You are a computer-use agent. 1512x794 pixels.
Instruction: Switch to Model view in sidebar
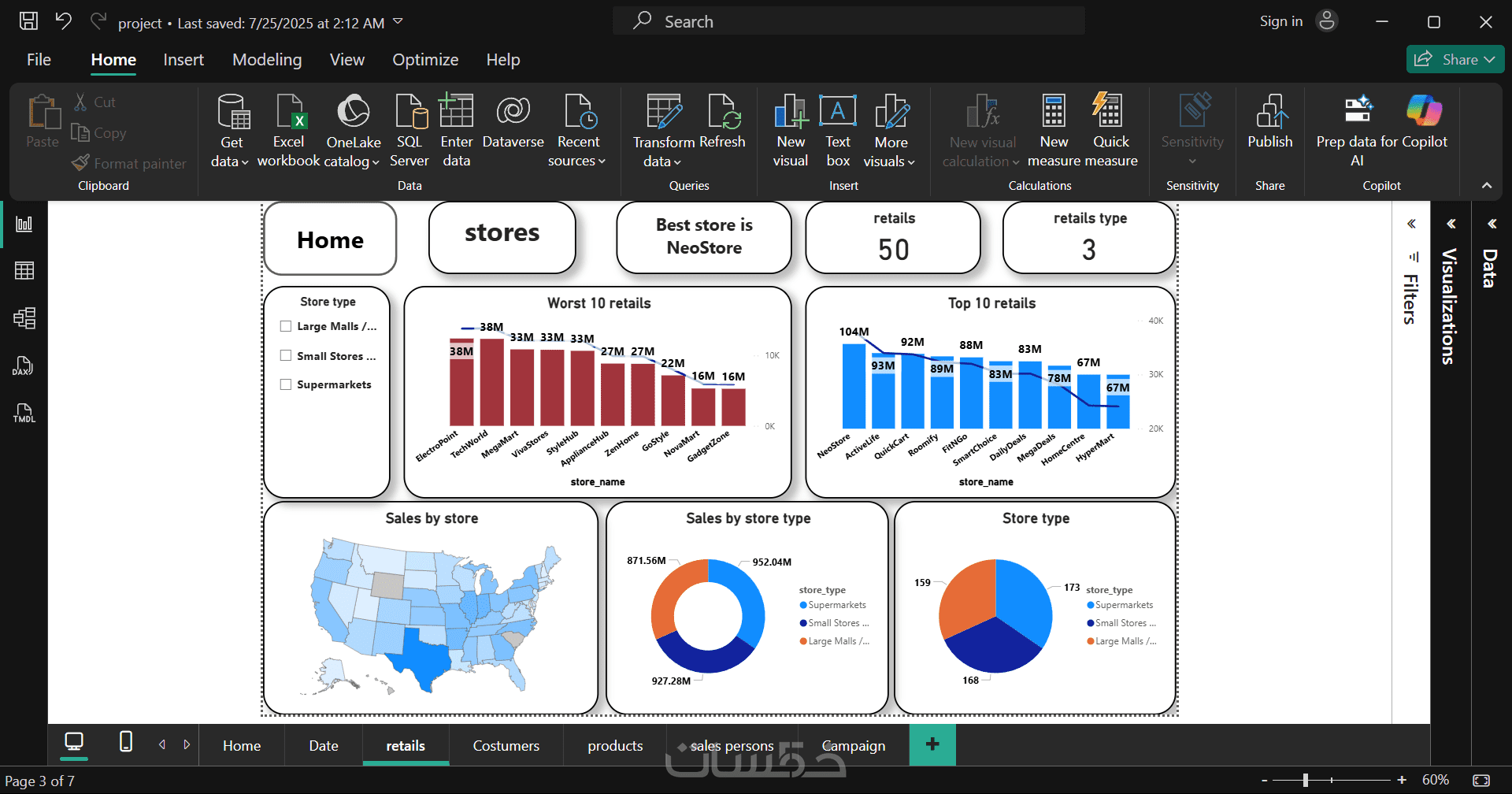tap(24, 318)
